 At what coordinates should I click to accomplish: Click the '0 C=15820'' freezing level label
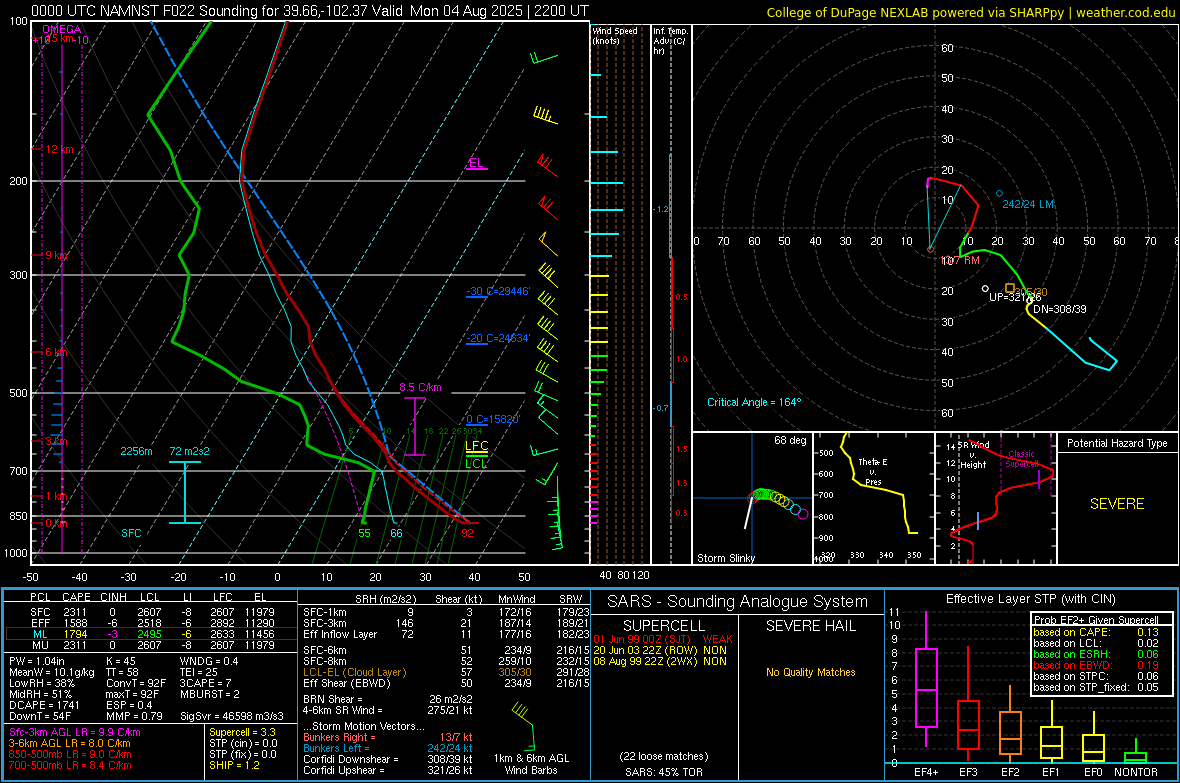(493, 419)
